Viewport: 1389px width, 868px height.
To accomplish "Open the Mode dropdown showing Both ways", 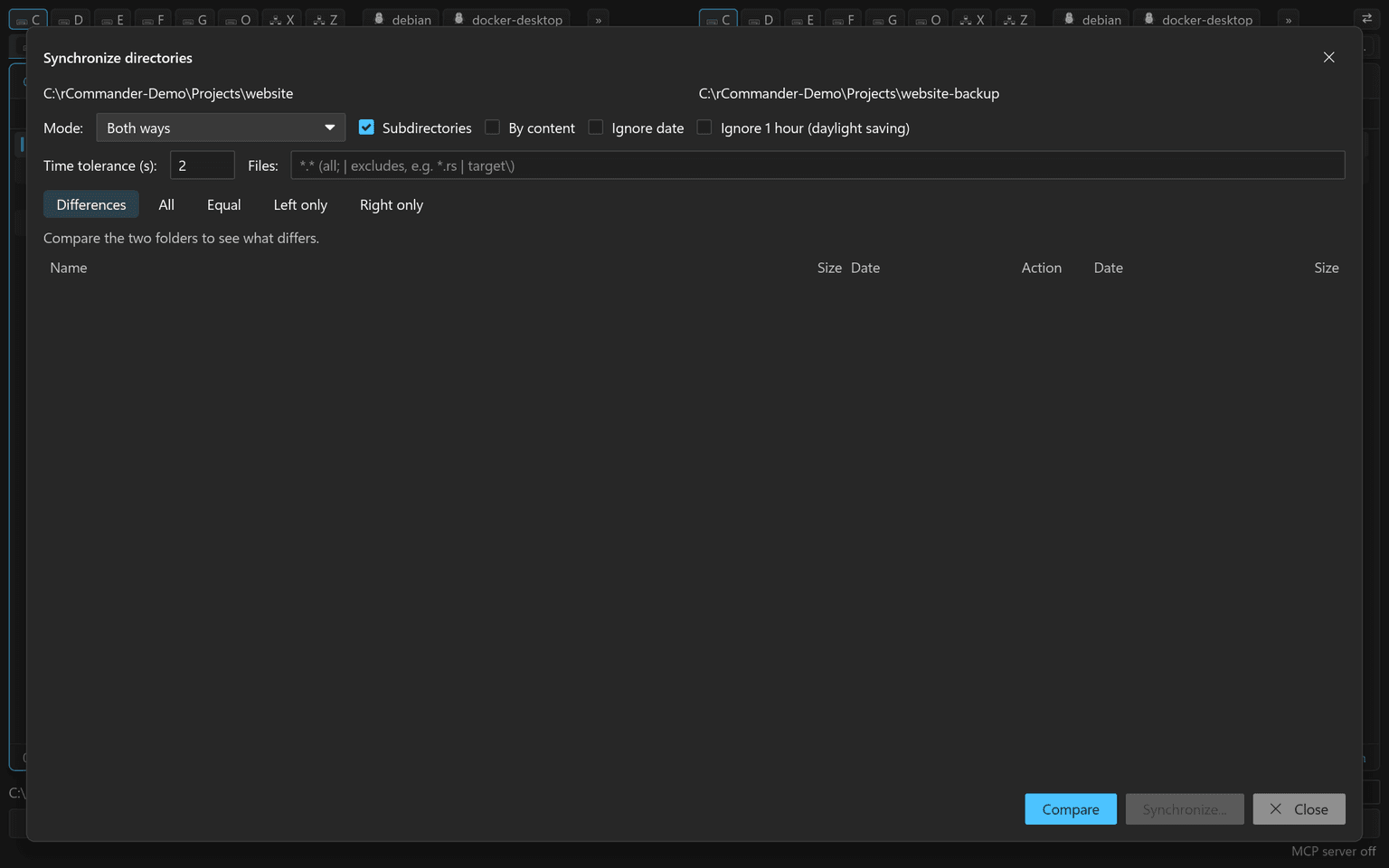I will (x=221, y=127).
